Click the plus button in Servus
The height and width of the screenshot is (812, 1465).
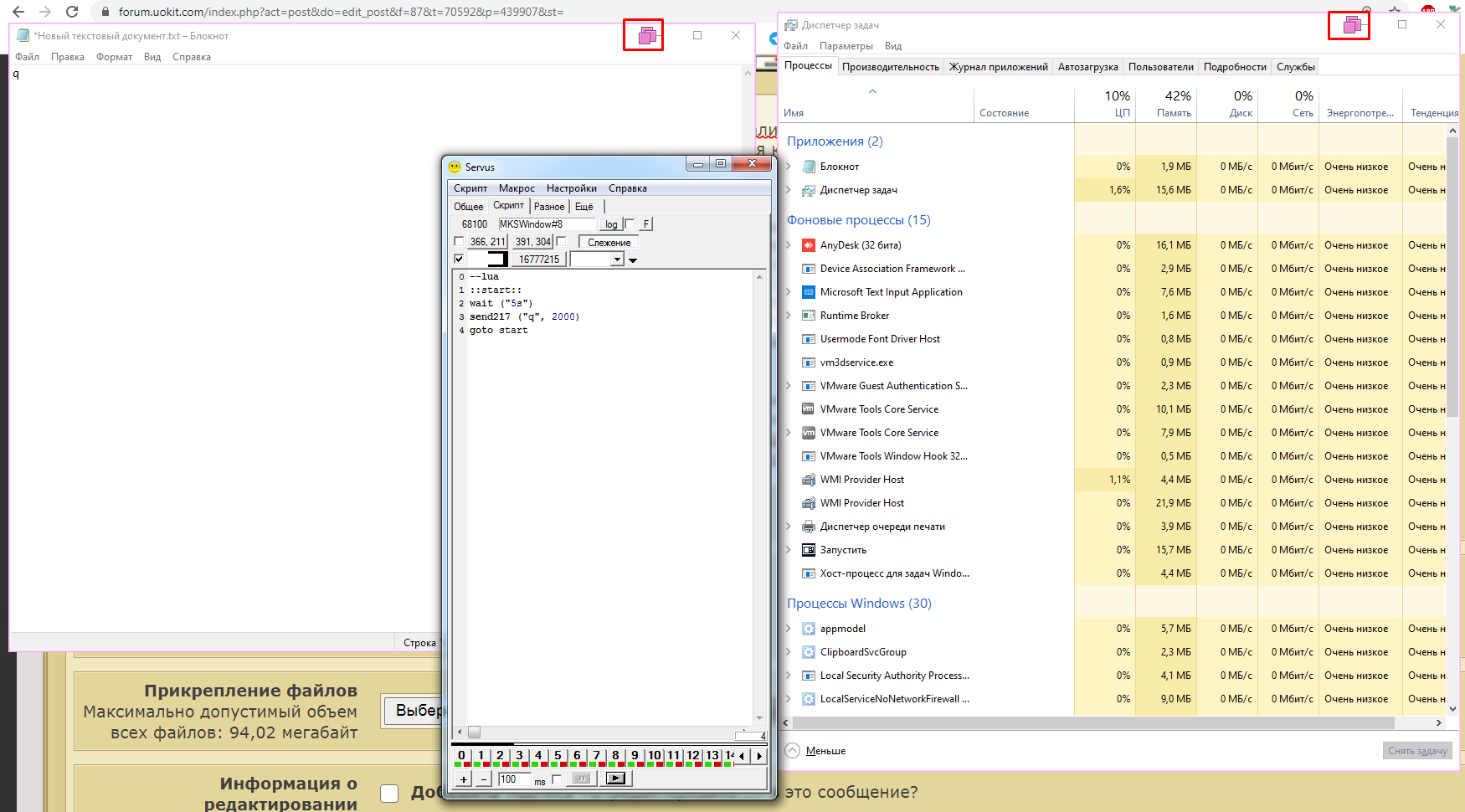tap(463, 779)
